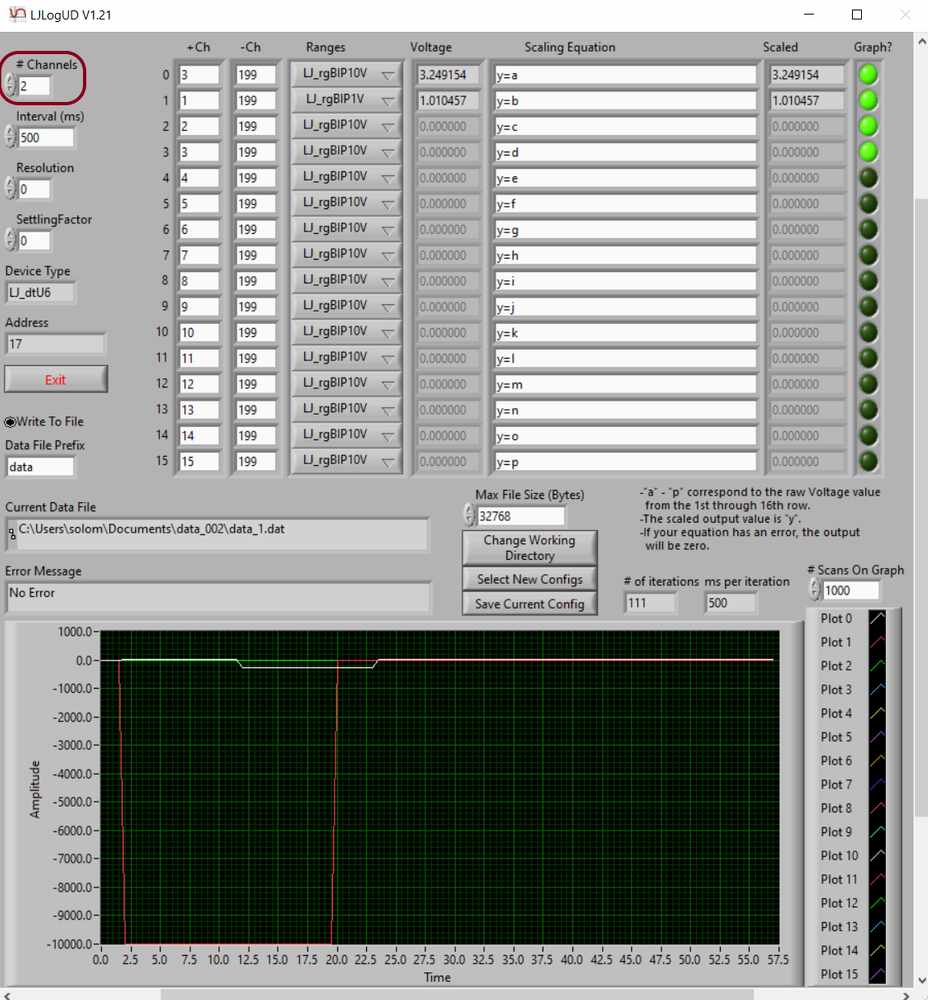Toggle the Graph? LED for channel 0
The image size is (928, 1000).
(x=868, y=74)
